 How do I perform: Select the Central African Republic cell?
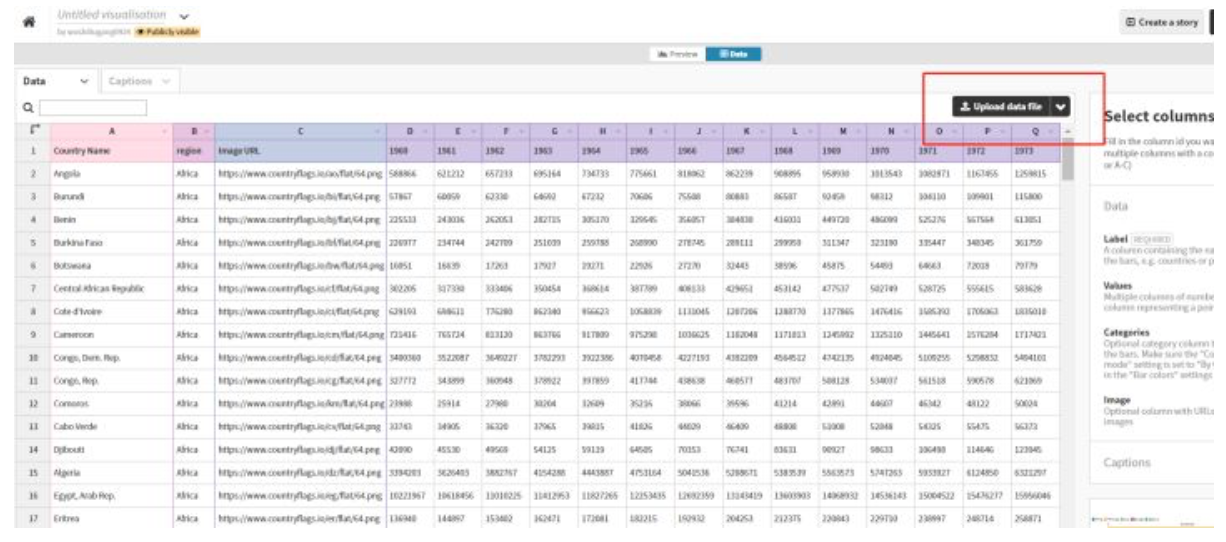tap(111, 288)
